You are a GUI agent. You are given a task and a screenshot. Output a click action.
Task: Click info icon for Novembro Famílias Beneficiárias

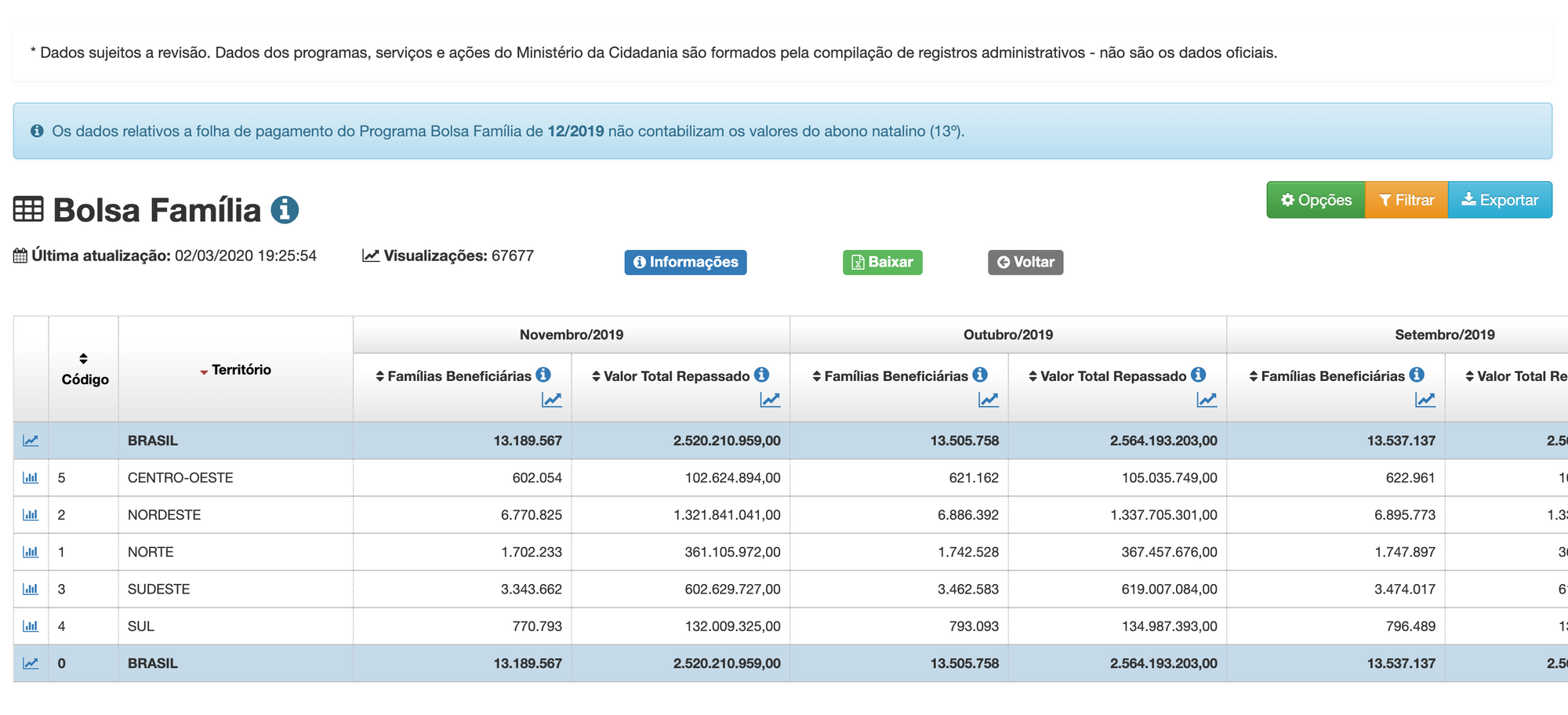click(x=543, y=375)
